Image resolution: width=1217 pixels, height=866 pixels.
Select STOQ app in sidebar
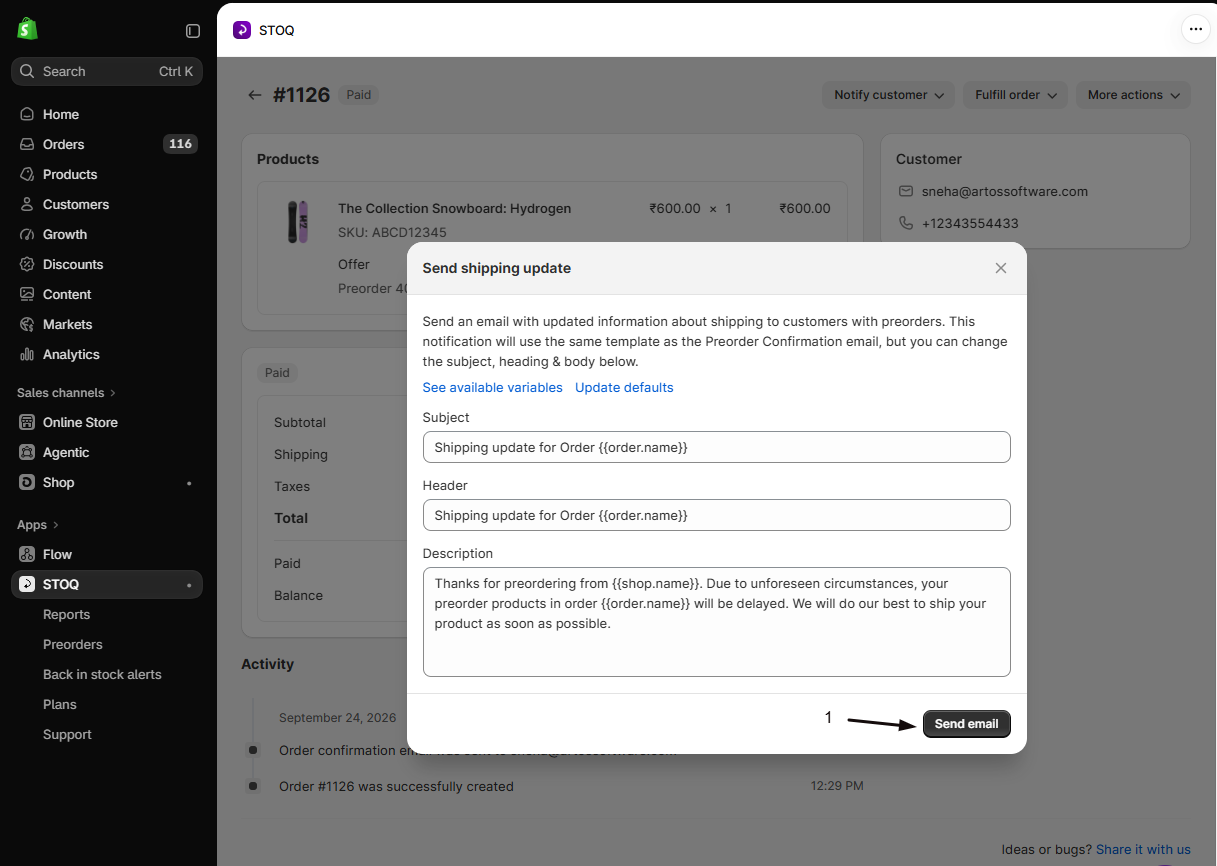tap(107, 584)
